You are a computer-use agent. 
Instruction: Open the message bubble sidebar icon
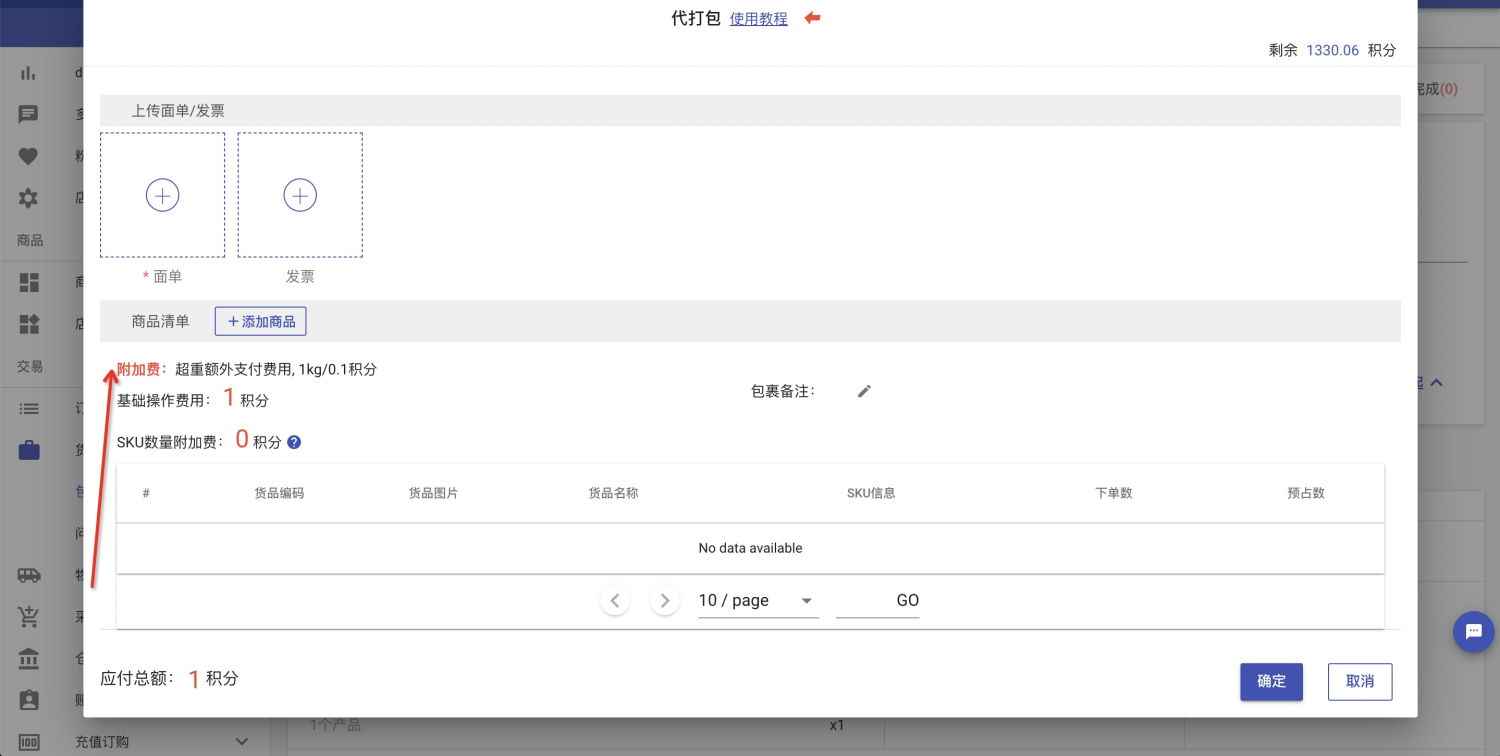coord(28,114)
